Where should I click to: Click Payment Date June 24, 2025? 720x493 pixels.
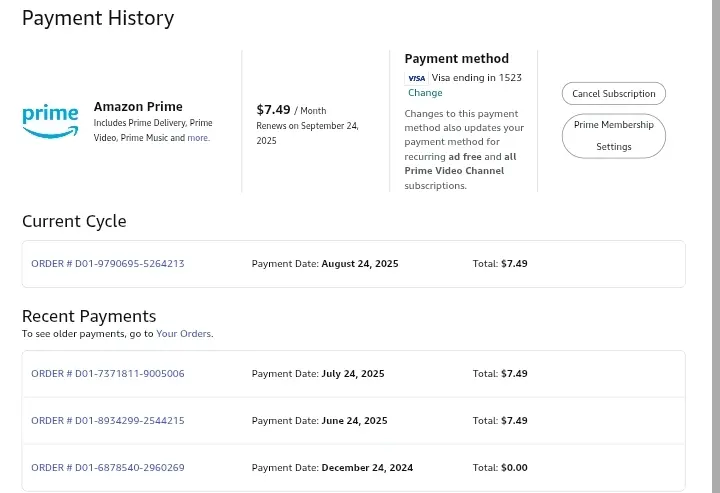point(319,420)
